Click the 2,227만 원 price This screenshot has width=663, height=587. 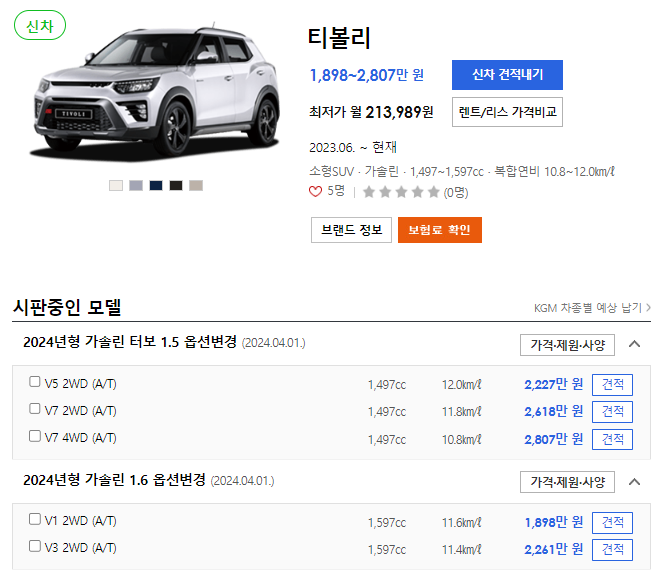point(553,384)
